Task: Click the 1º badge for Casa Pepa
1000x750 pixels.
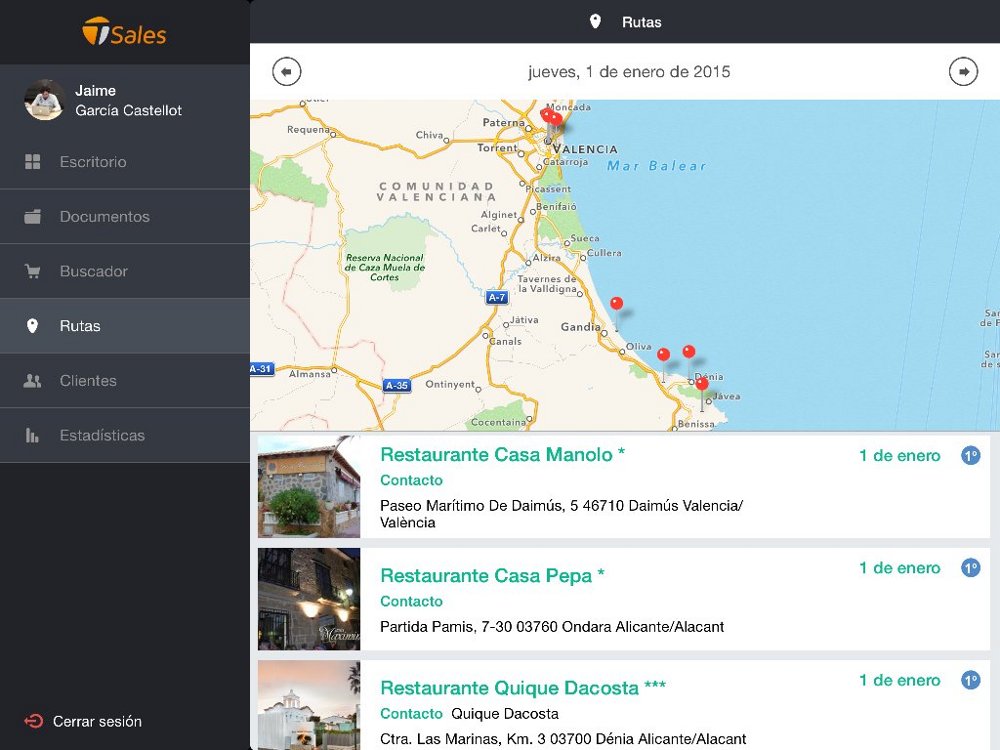Action: pos(971,568)
